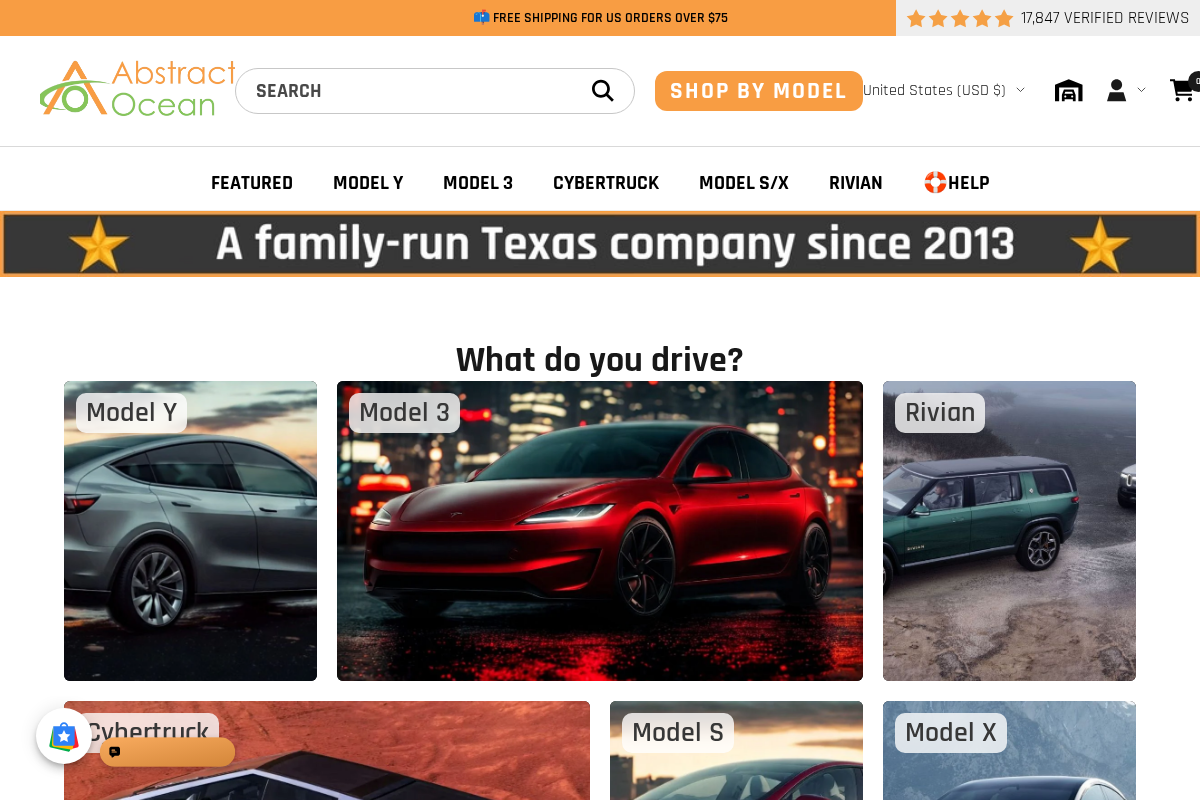Open the garage icon in header
The height and width of the screenshot is (800, 1200).
[x=1068, y=91]
